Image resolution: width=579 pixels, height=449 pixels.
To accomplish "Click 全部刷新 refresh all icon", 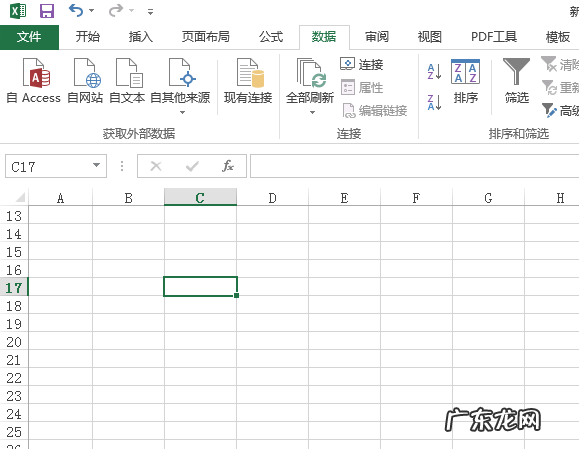I will 311,72.
